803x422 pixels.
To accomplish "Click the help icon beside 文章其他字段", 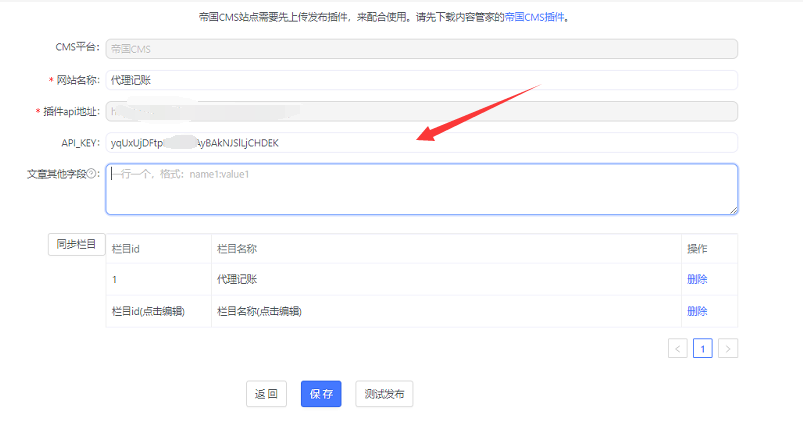I will click(92, 174).
